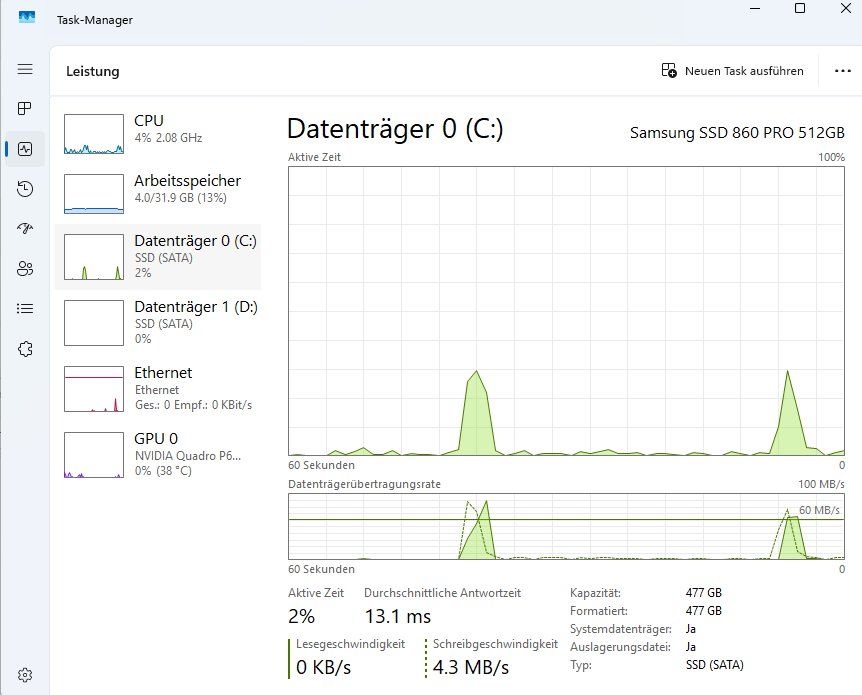
Task: Click the 'Formatiert:' label
Action: point(599,611)
